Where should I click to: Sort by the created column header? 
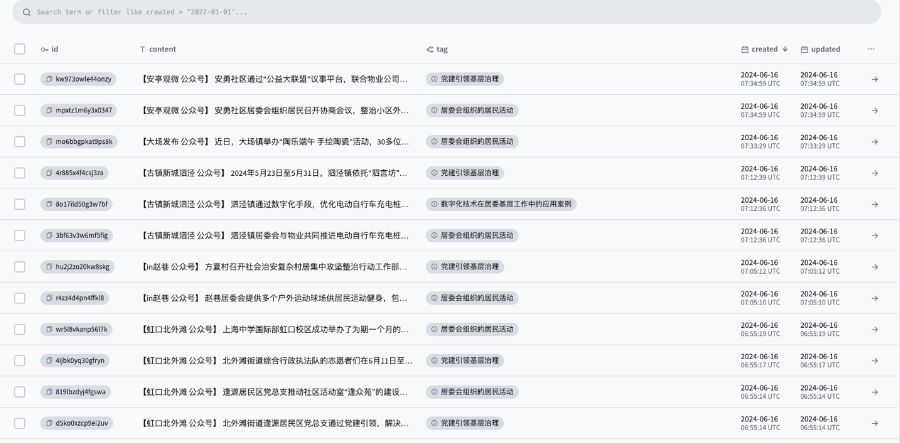pos(765,49)
